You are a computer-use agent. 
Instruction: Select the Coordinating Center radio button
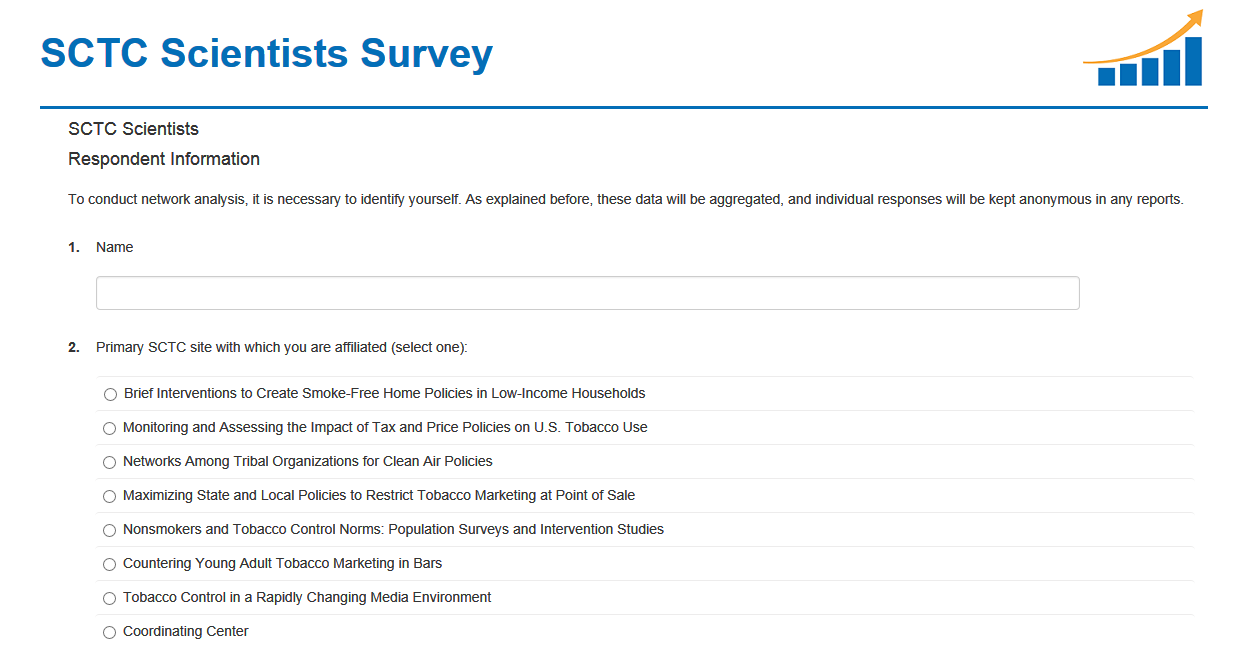point(110,632)
